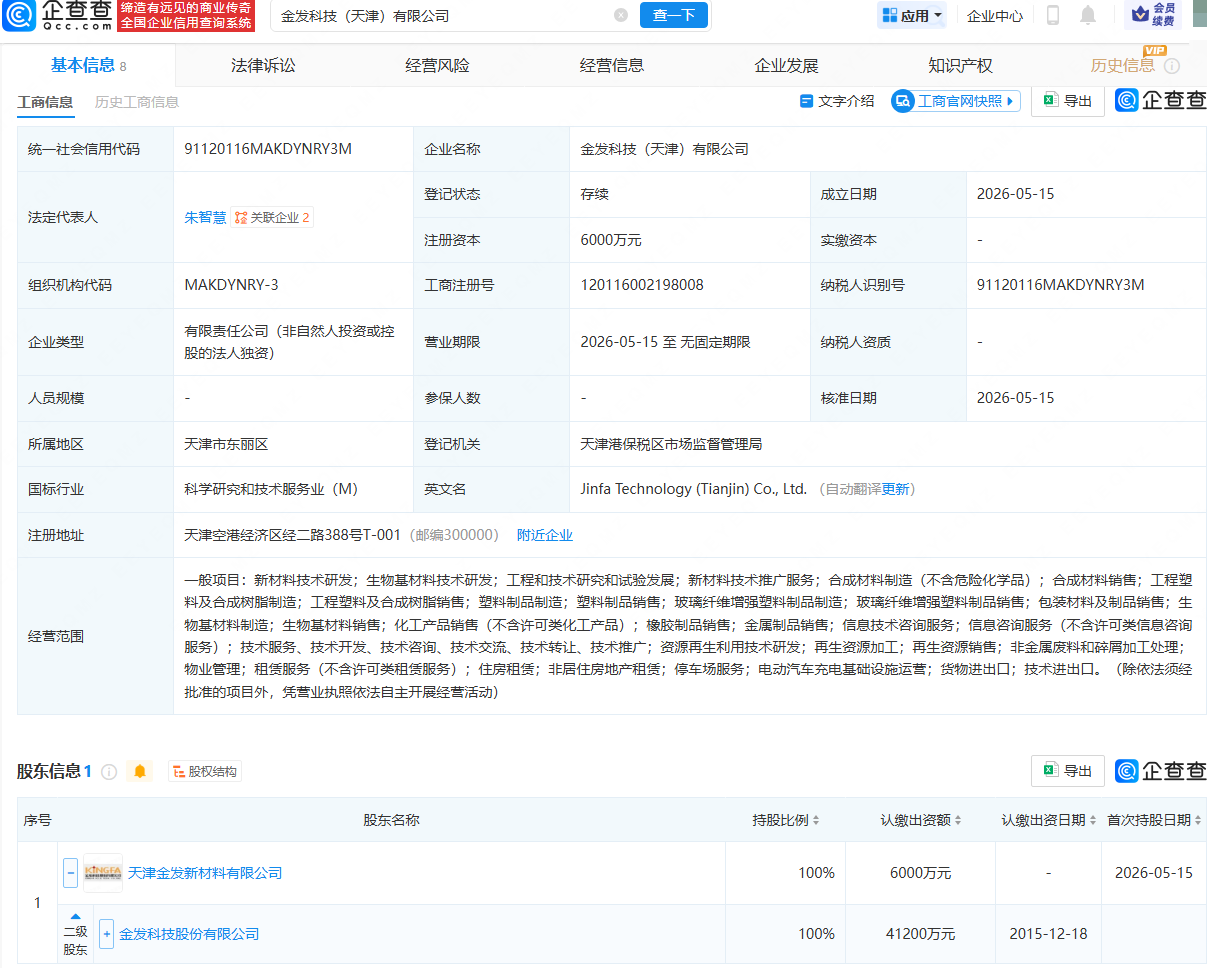Open 金发科技股份有限公司 link
1207x968 pixels.
click(x=189, y=934)
